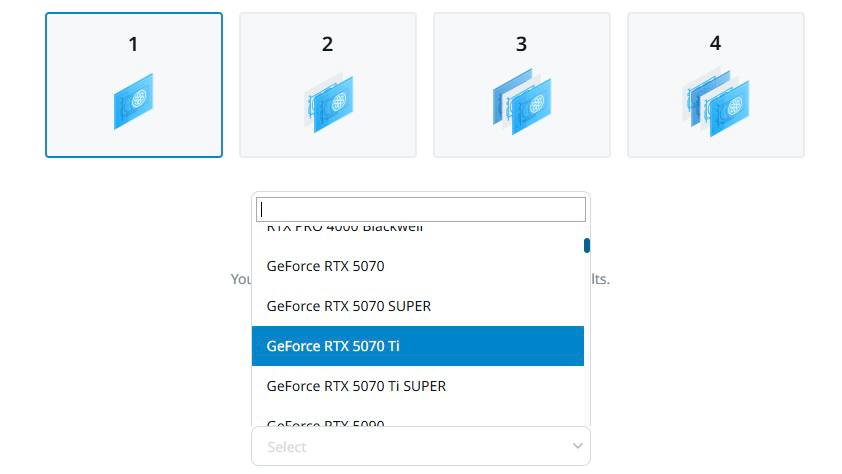The image size is (842, 474).
Task: Select the cut-off GeForce RTX 5090 entry
Action: (x=325, y=424)
